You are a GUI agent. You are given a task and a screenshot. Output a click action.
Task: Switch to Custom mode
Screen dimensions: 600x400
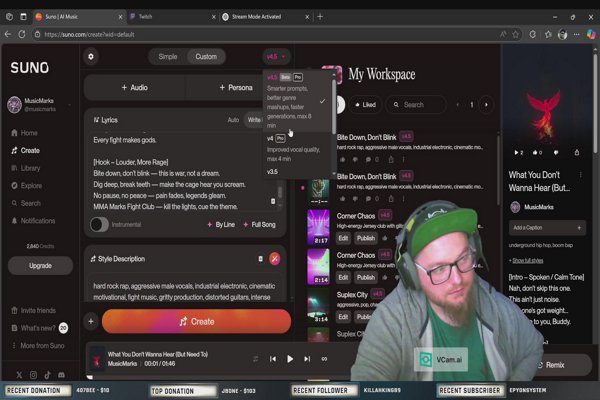[x=206, y=57]
